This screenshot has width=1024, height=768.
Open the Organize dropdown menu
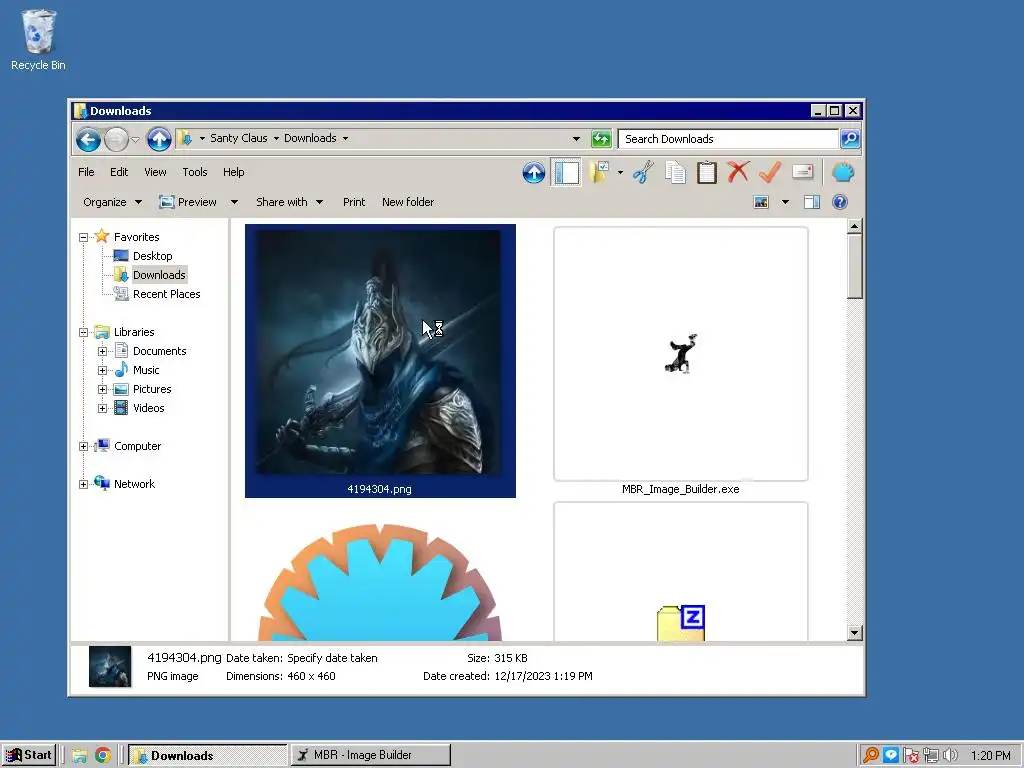pos(112,202)
